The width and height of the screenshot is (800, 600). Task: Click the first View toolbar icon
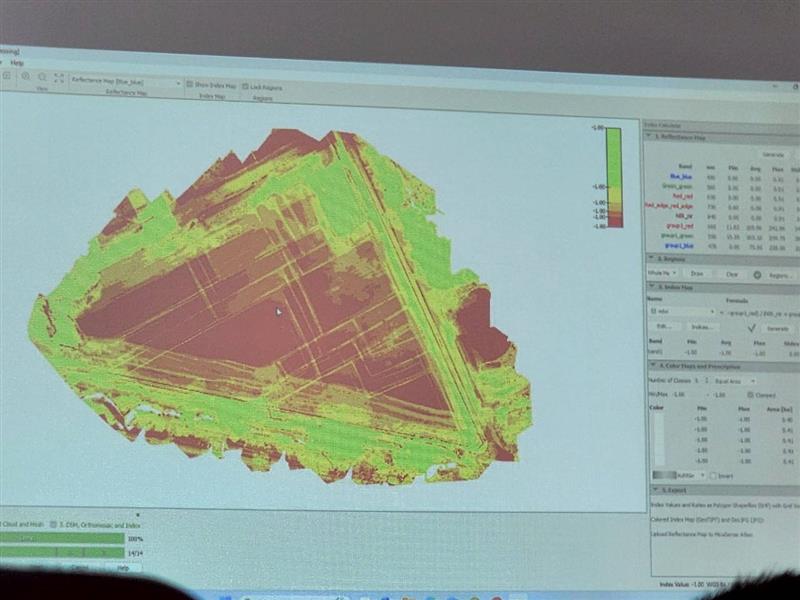pyautogui.click(x=4, y=75)
